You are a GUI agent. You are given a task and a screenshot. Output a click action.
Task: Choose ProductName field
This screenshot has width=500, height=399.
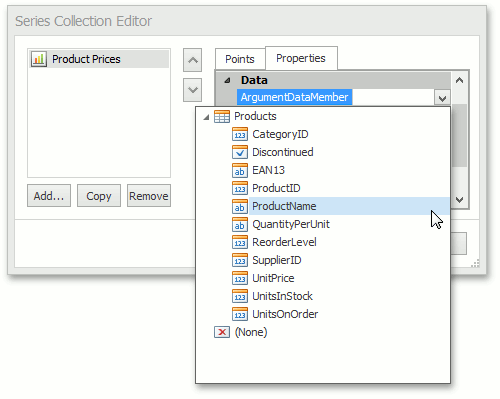tap(349, 206)
